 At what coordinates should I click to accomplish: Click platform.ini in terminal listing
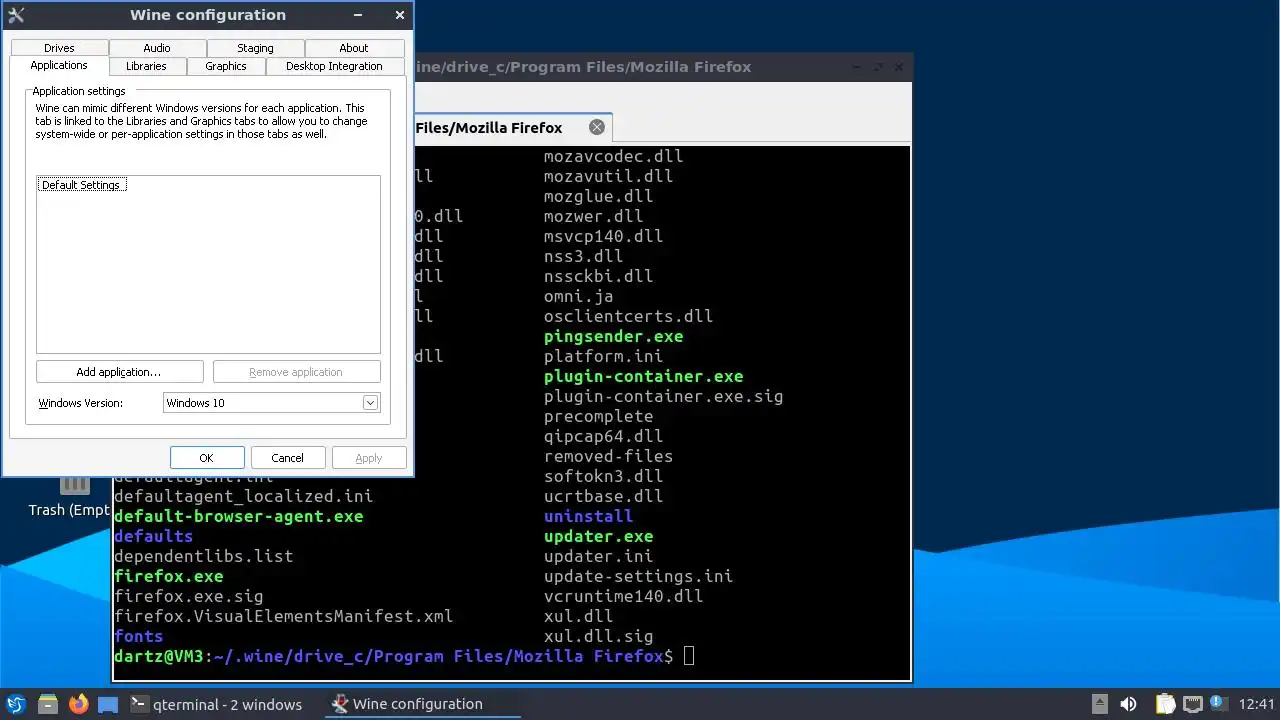pyautogui.click(x=604, y=356)
